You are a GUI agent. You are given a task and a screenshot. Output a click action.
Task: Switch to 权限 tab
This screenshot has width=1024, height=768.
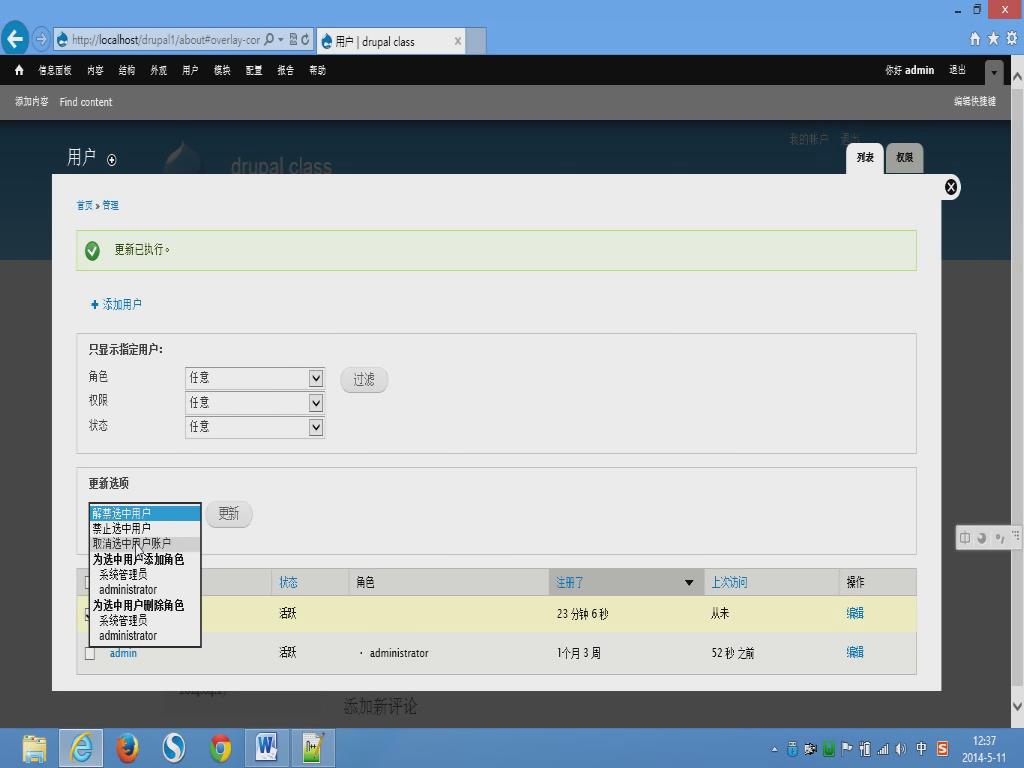(x=904, y=158)
